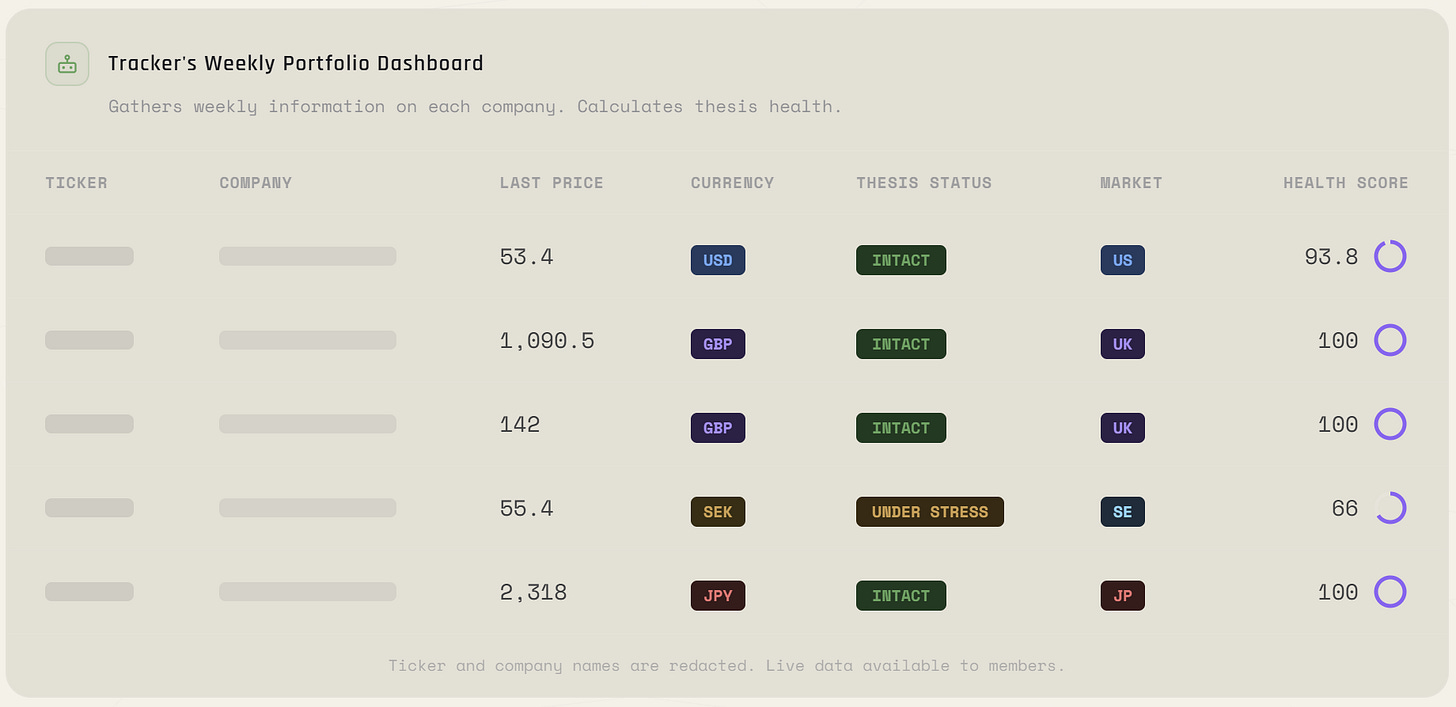Click the INTACT badge in the 1,090.5 row

pyautogui.click(x=901, y=344)
